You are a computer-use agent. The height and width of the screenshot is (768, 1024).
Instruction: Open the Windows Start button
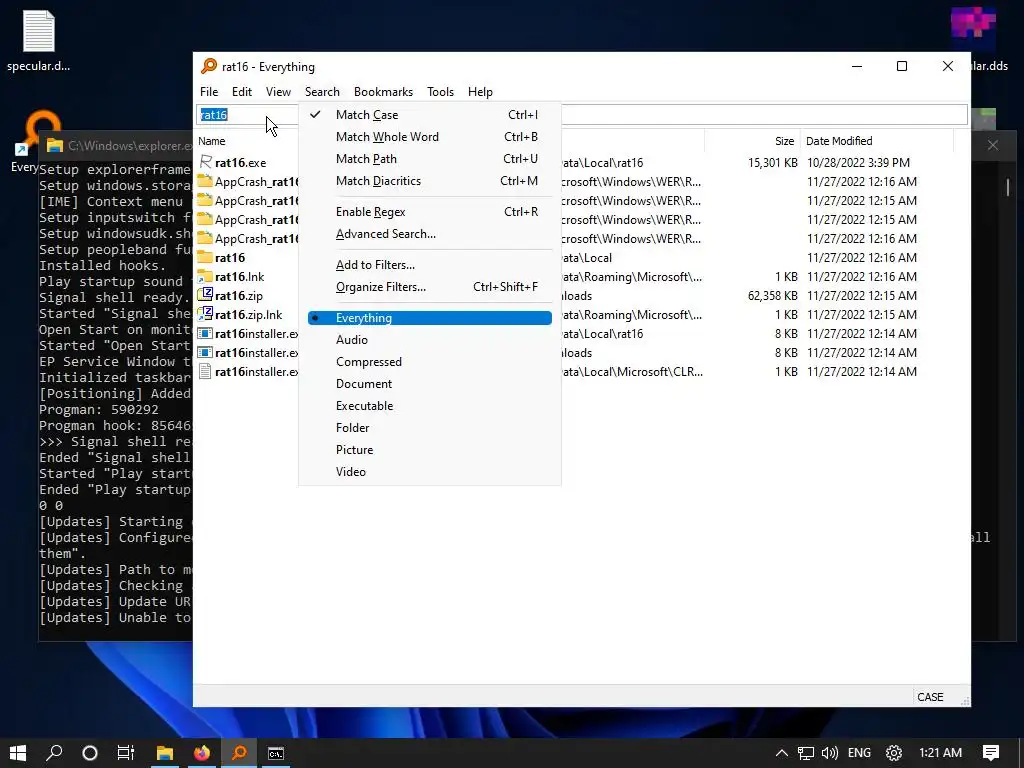(x=18, y=753)
